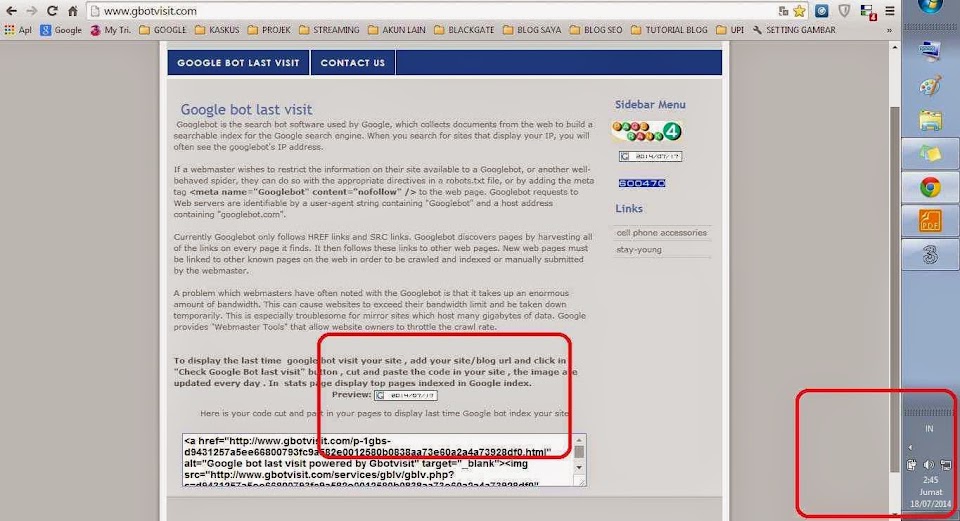
Task: Expand the STREAMING bookmark folder
Action: pos(329,29)
